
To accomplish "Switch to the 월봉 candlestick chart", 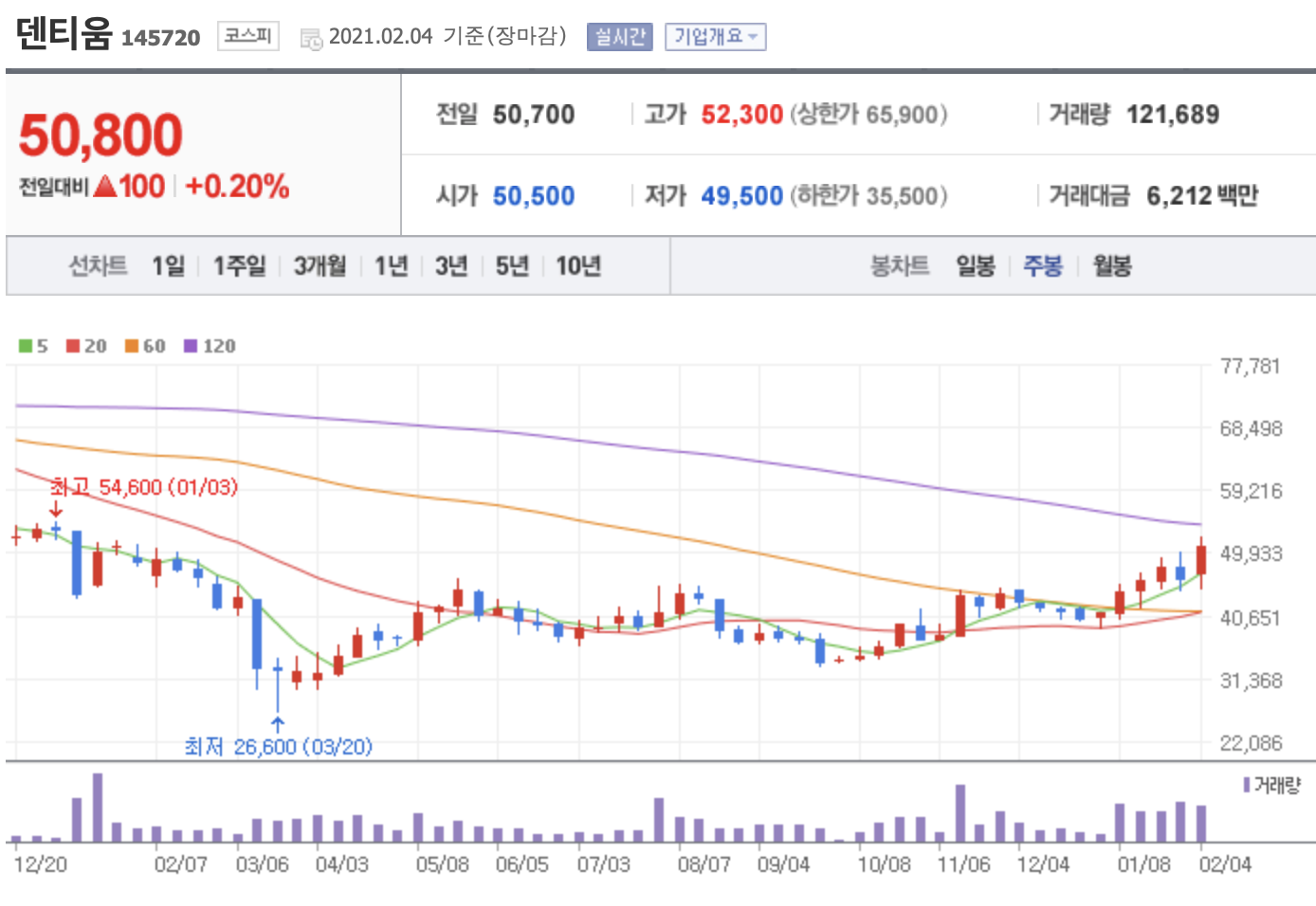I will (1112, 265).
